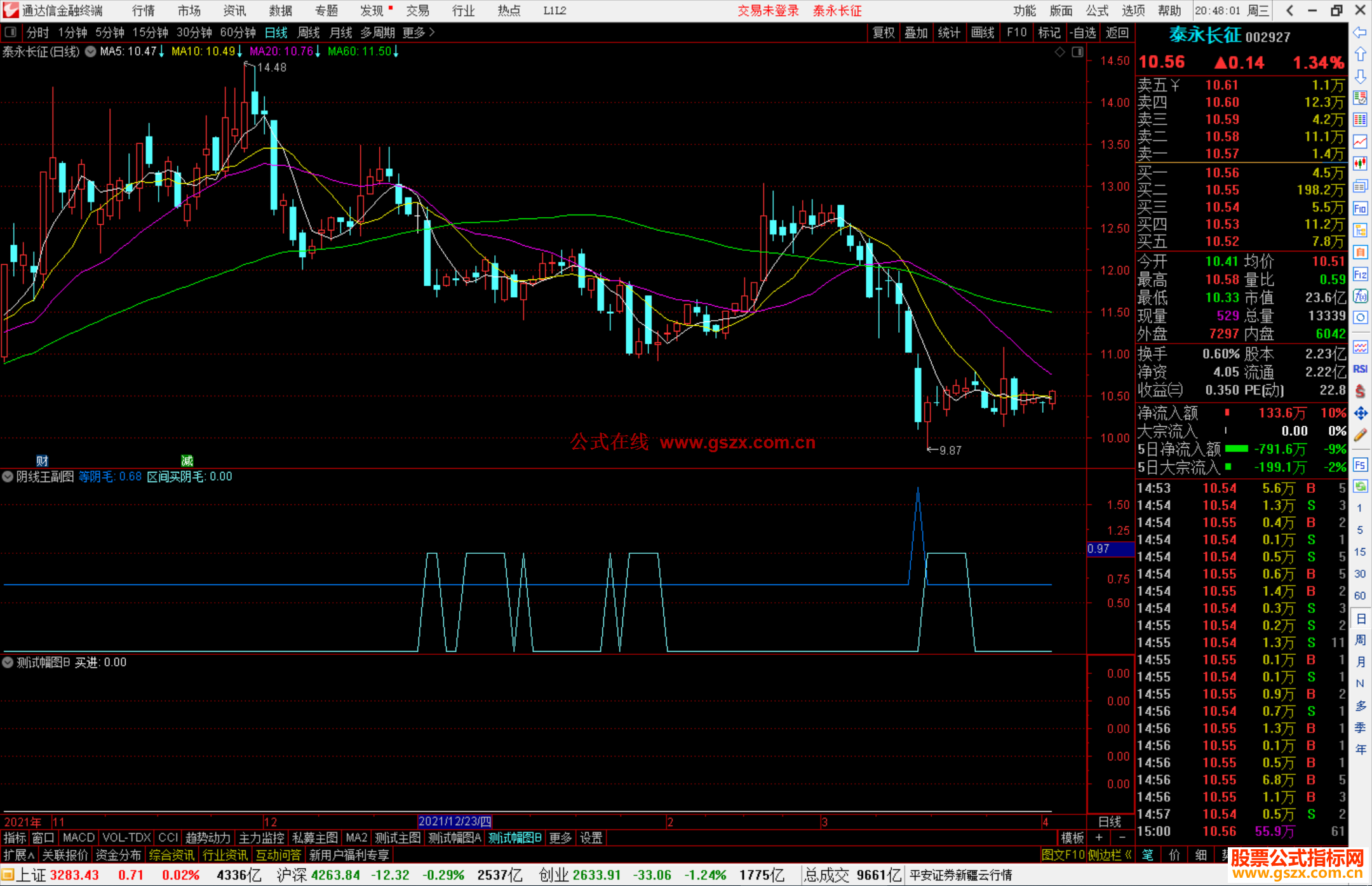This screenshot has height=886, width=1372.
Task: Open the F12 trading sidebar icon
Action: pos(1360,274)
